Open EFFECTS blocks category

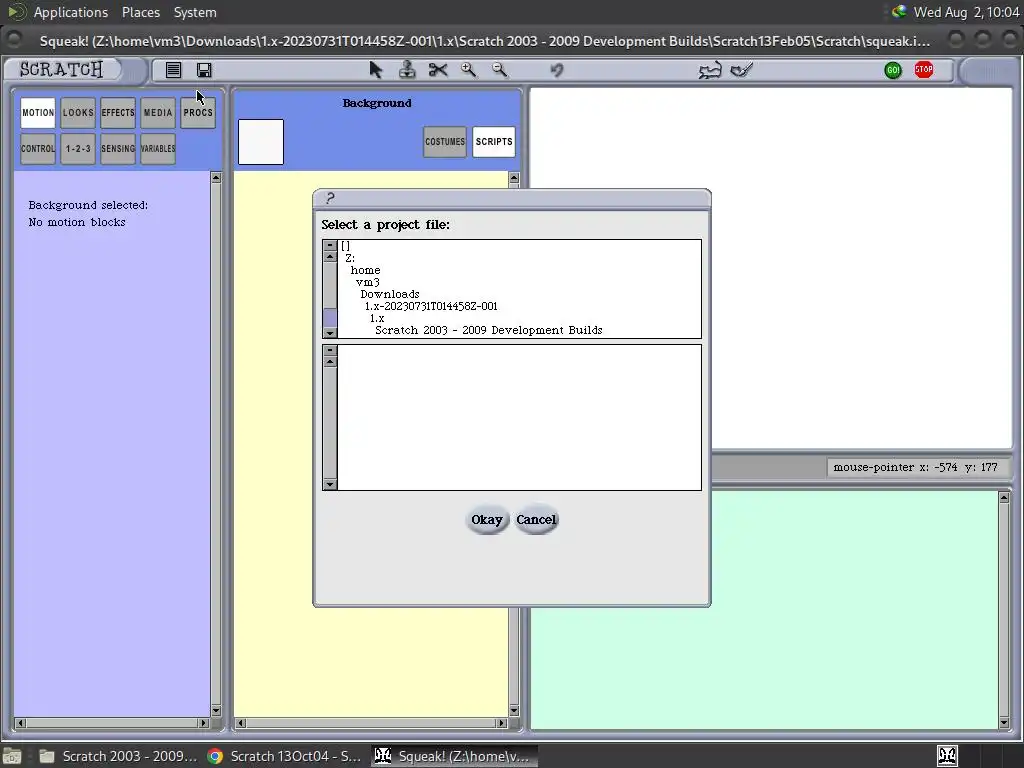click(118, 112)
